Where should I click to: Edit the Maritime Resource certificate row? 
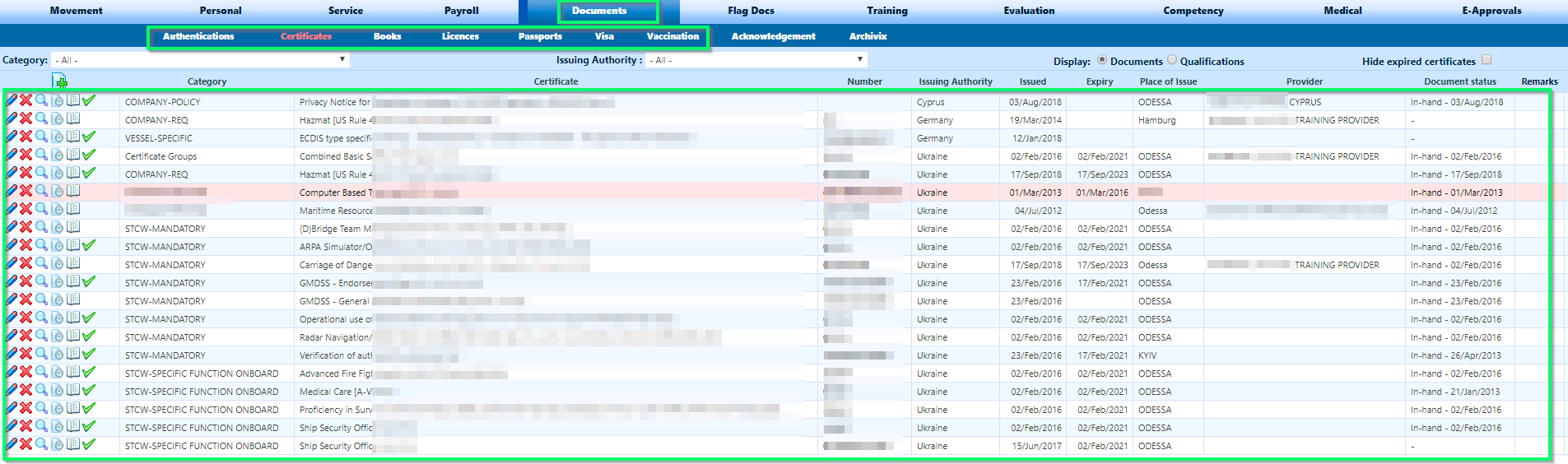coord(12,209)
